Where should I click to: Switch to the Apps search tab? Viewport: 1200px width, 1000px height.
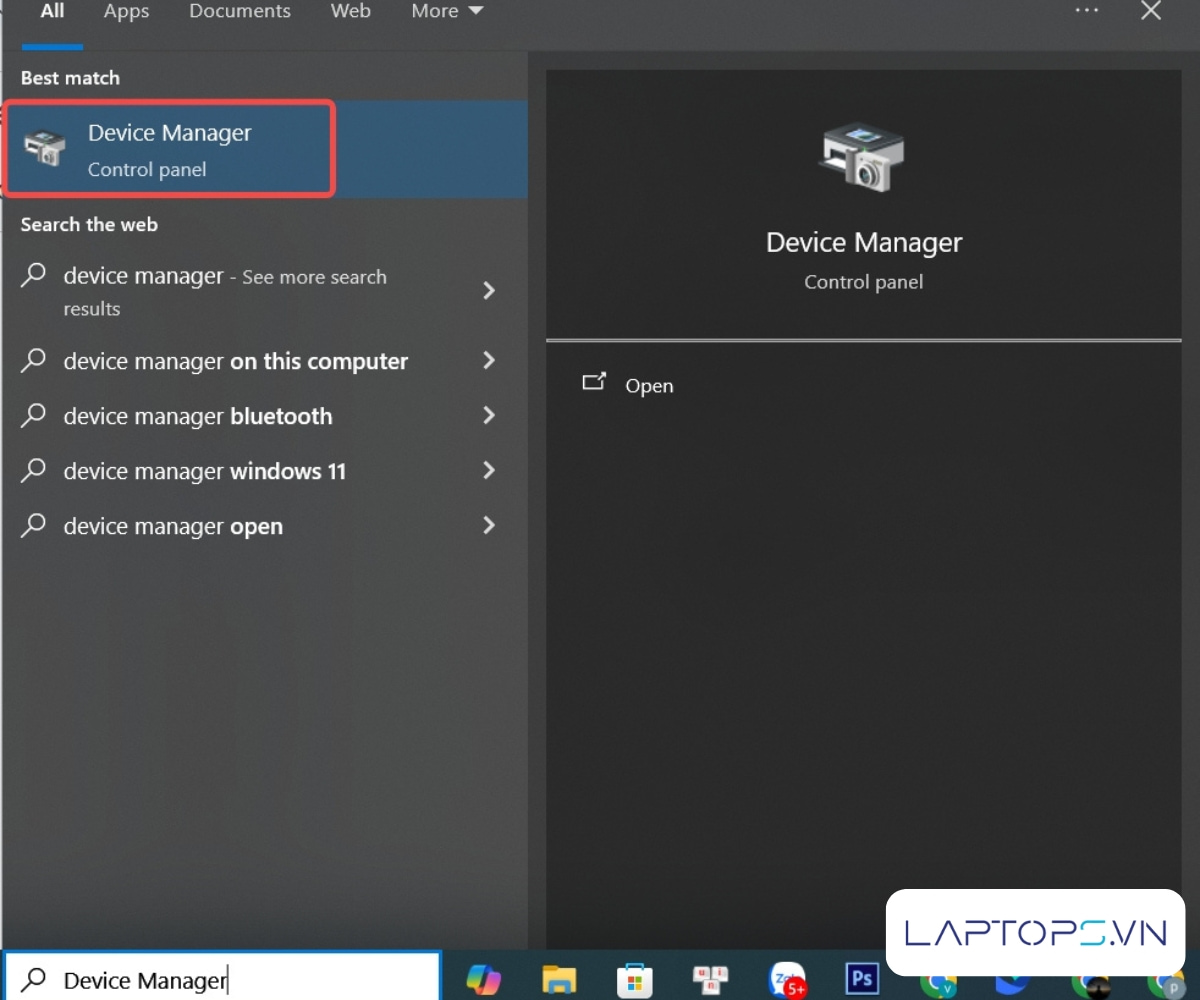126,12
